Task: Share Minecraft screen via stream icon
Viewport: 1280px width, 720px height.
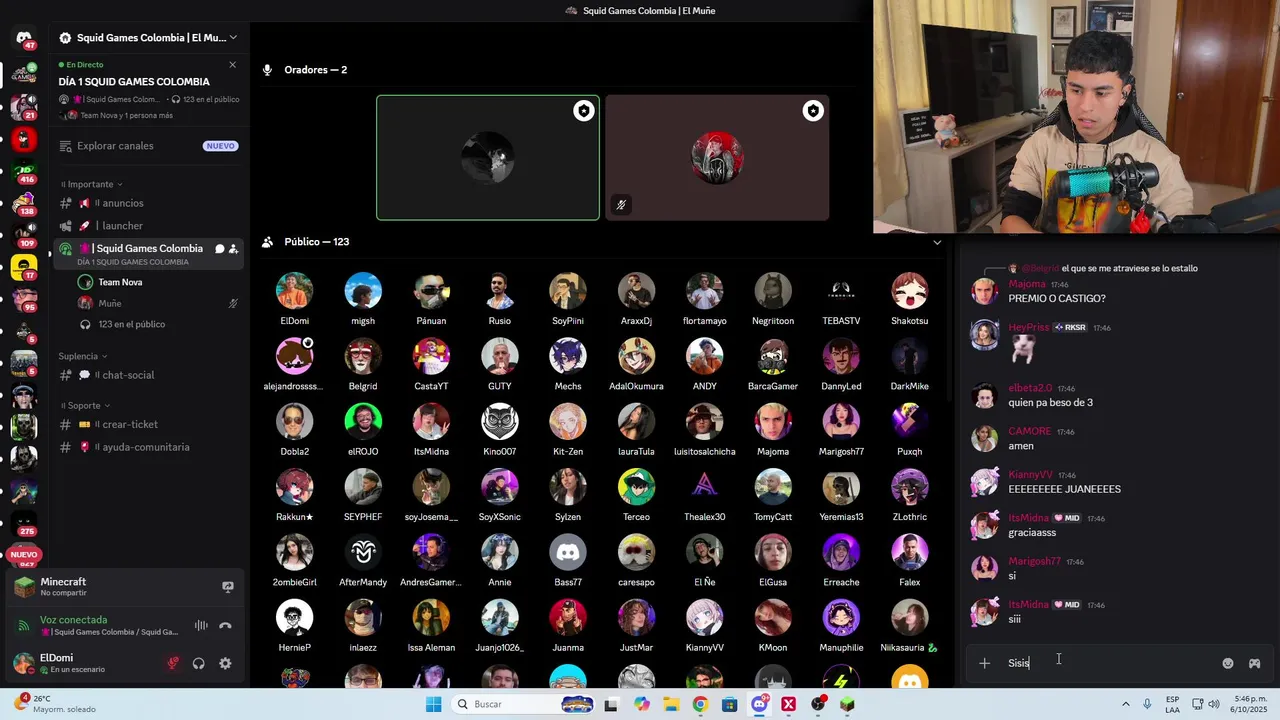Action: pyautogui.click(x=228, y=587)
